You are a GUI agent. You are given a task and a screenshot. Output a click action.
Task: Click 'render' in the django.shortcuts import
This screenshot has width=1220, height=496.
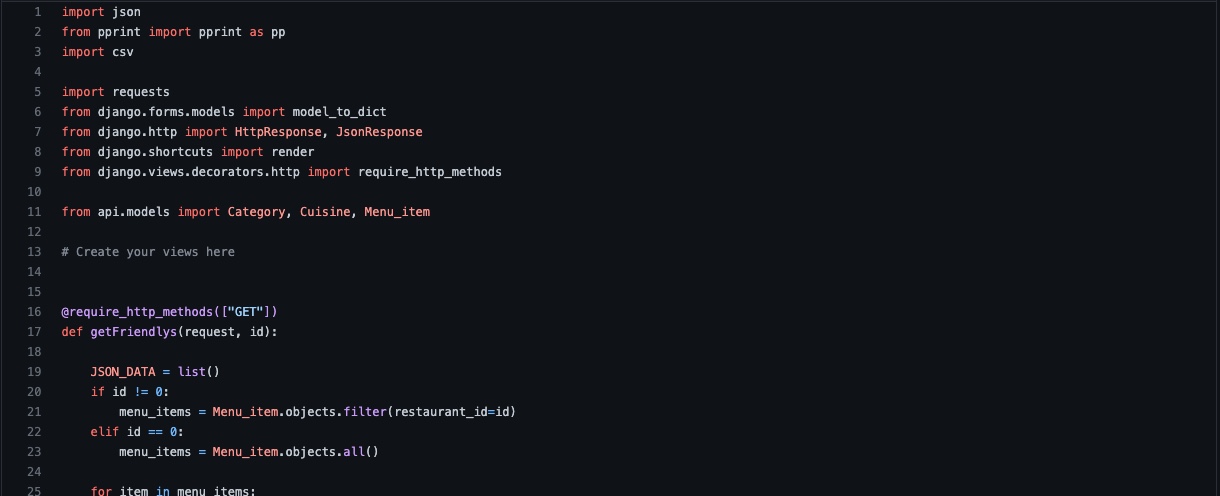click(x=292, y=152)
